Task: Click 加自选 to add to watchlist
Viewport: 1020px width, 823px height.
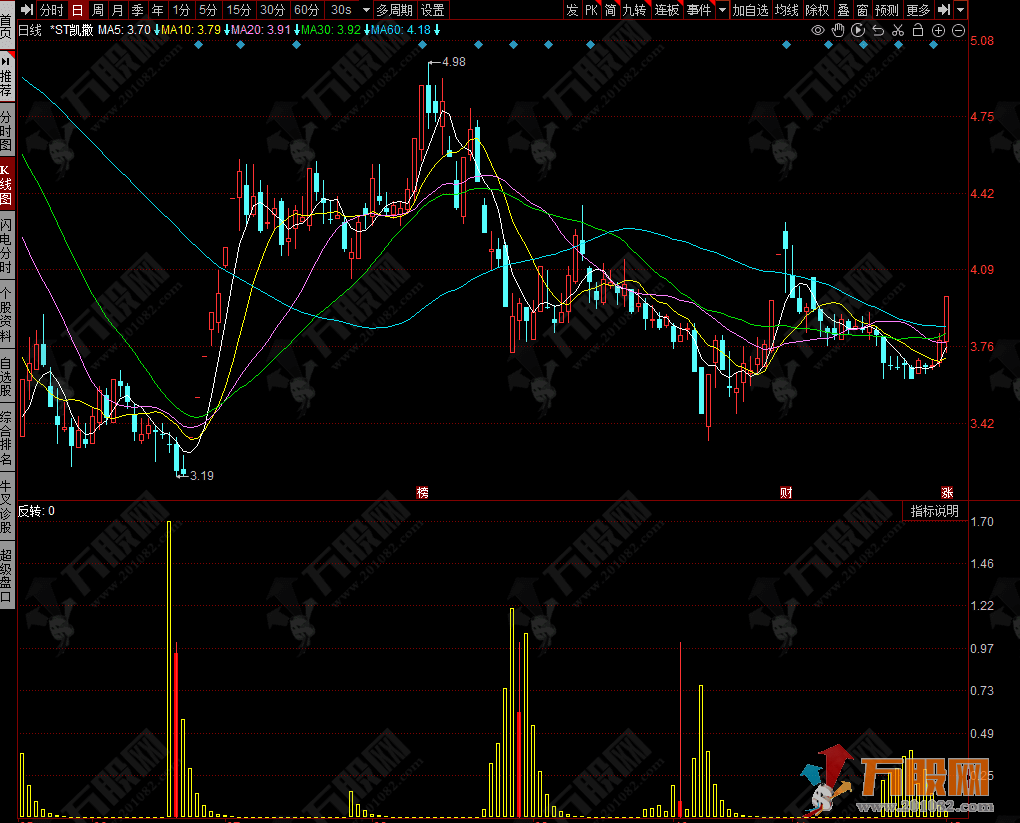Action: (751, 10)
